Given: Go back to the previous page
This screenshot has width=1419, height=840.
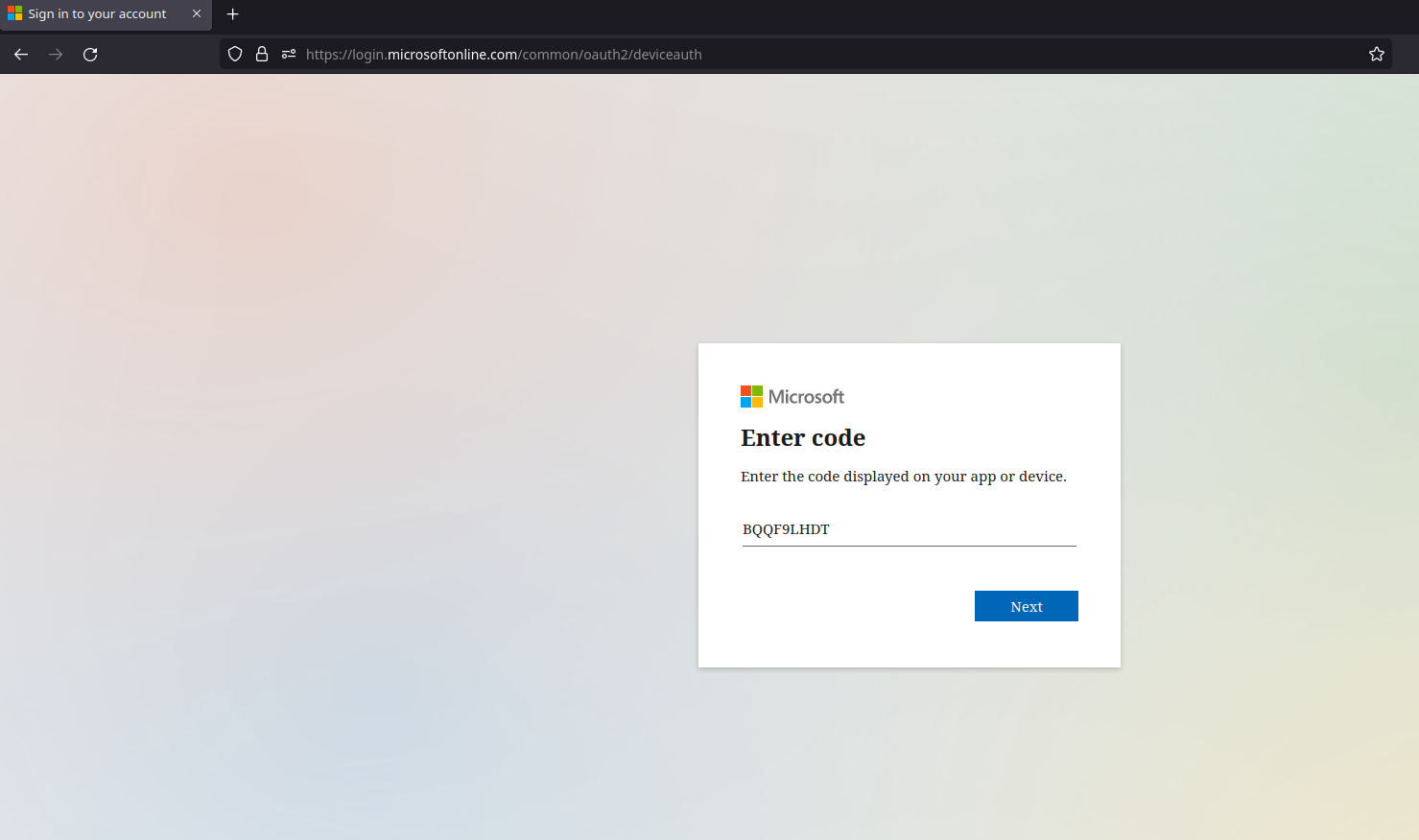Looking at the screenshot, I should tap(21, 55).
